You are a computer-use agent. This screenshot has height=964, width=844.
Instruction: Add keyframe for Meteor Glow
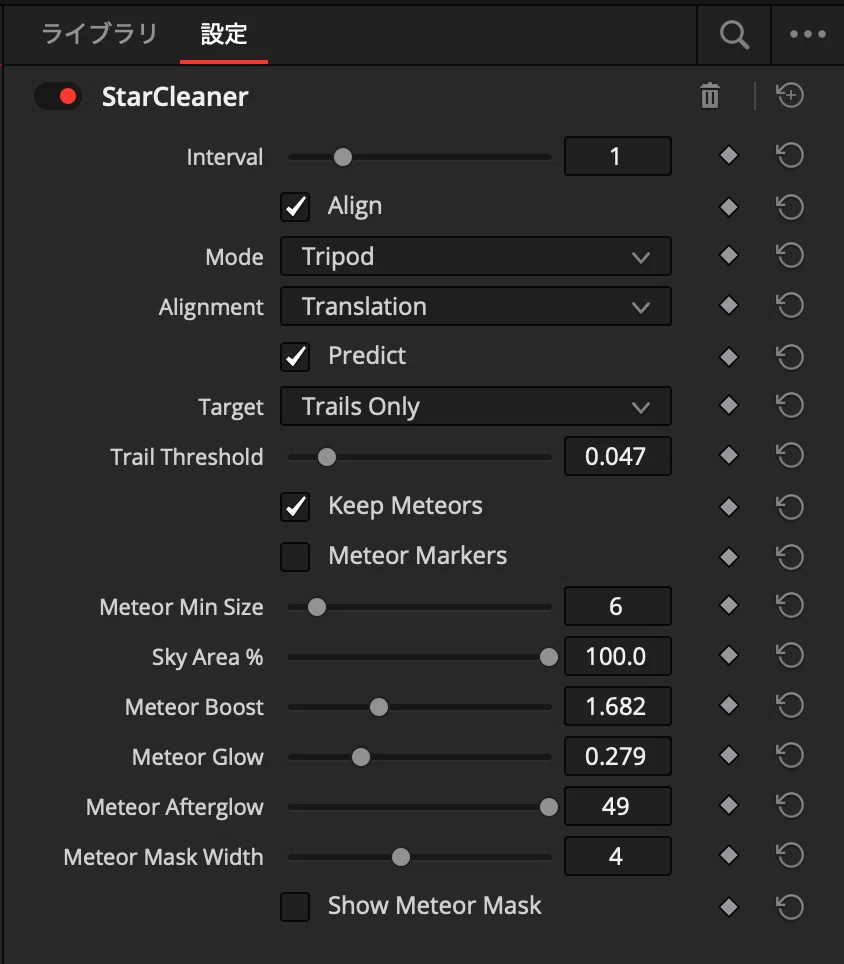[x=729, y=755]
